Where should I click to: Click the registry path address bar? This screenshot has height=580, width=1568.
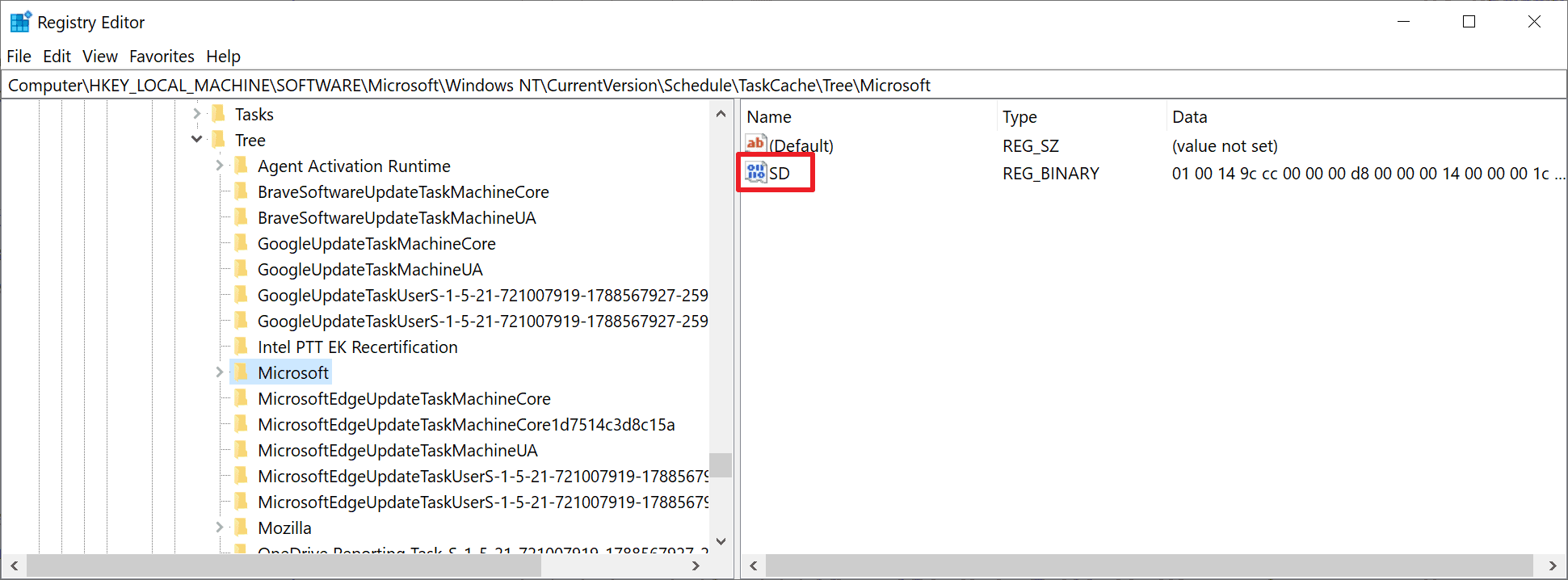click(x=784, y=85)
